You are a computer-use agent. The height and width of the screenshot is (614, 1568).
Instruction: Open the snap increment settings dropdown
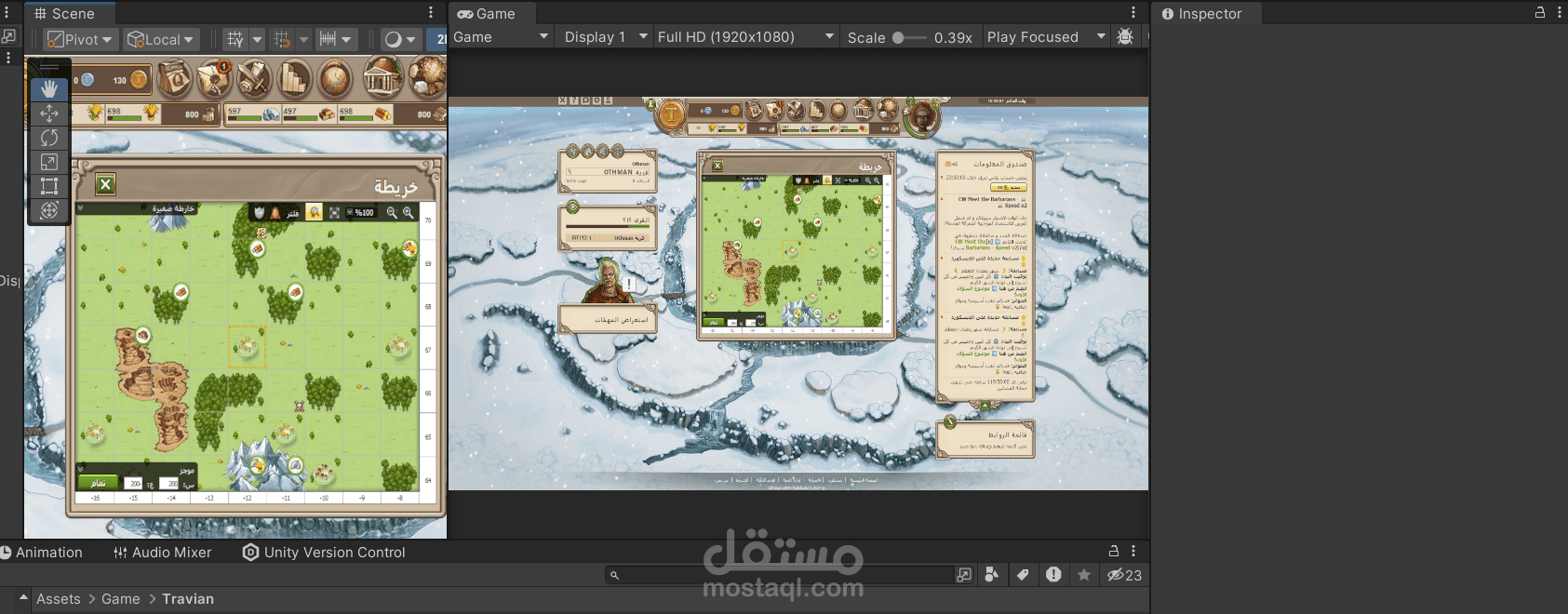335,39
